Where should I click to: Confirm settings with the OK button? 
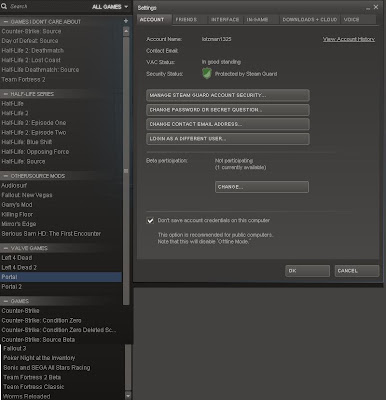307,271
